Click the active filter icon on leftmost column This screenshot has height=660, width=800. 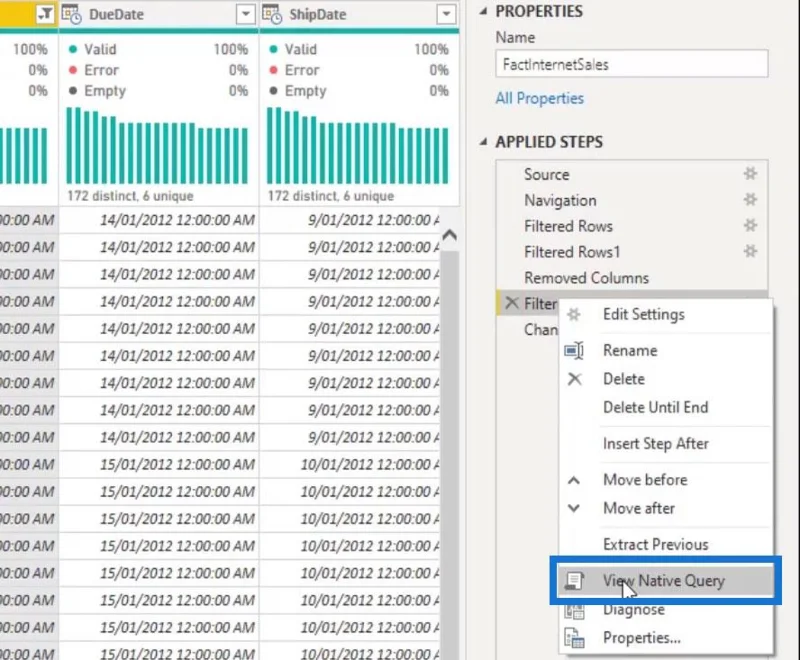[45, 14]
